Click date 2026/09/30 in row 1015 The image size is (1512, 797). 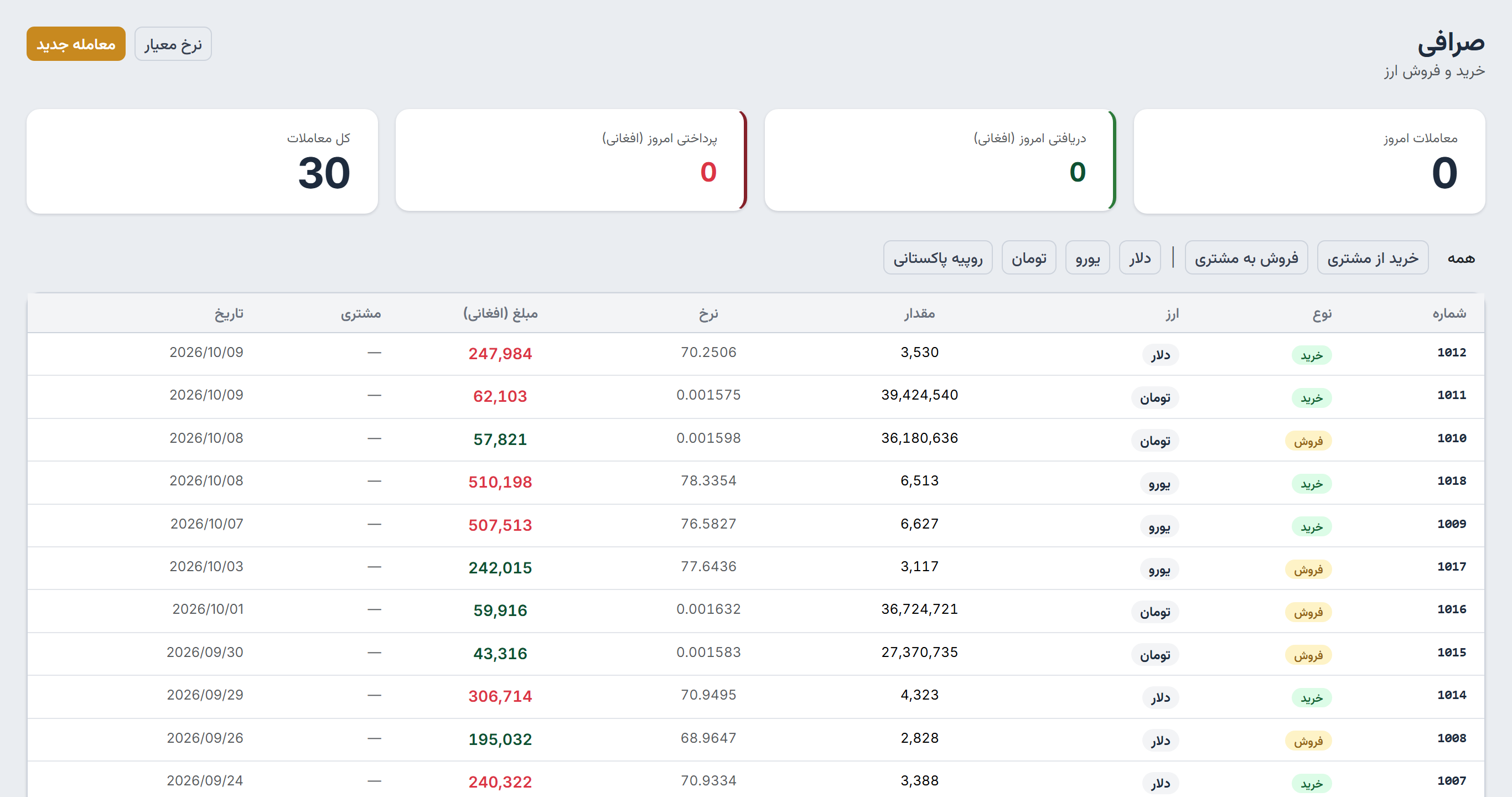point(205,652)
